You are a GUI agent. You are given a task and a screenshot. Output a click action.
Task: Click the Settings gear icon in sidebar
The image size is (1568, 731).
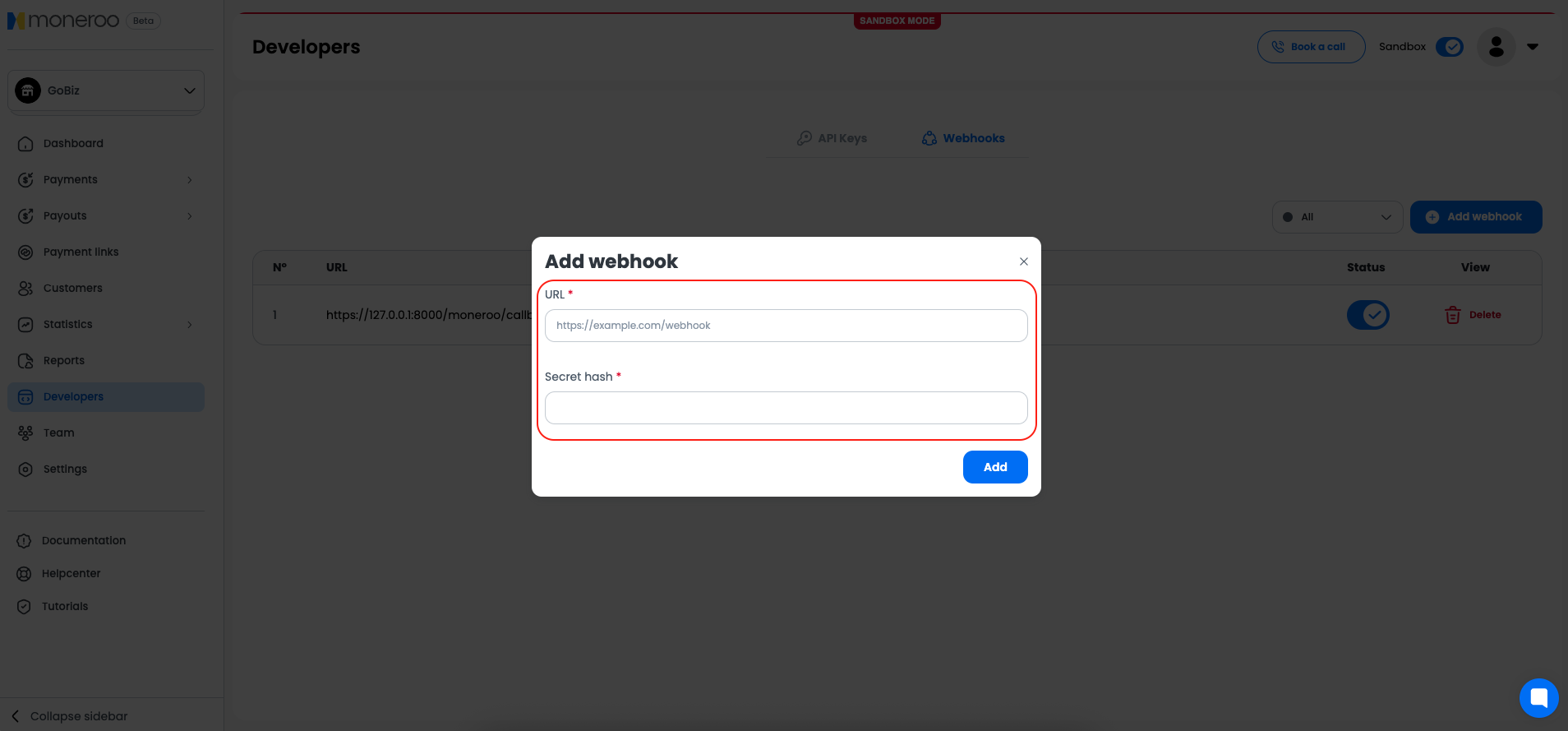tap(25, 470)
